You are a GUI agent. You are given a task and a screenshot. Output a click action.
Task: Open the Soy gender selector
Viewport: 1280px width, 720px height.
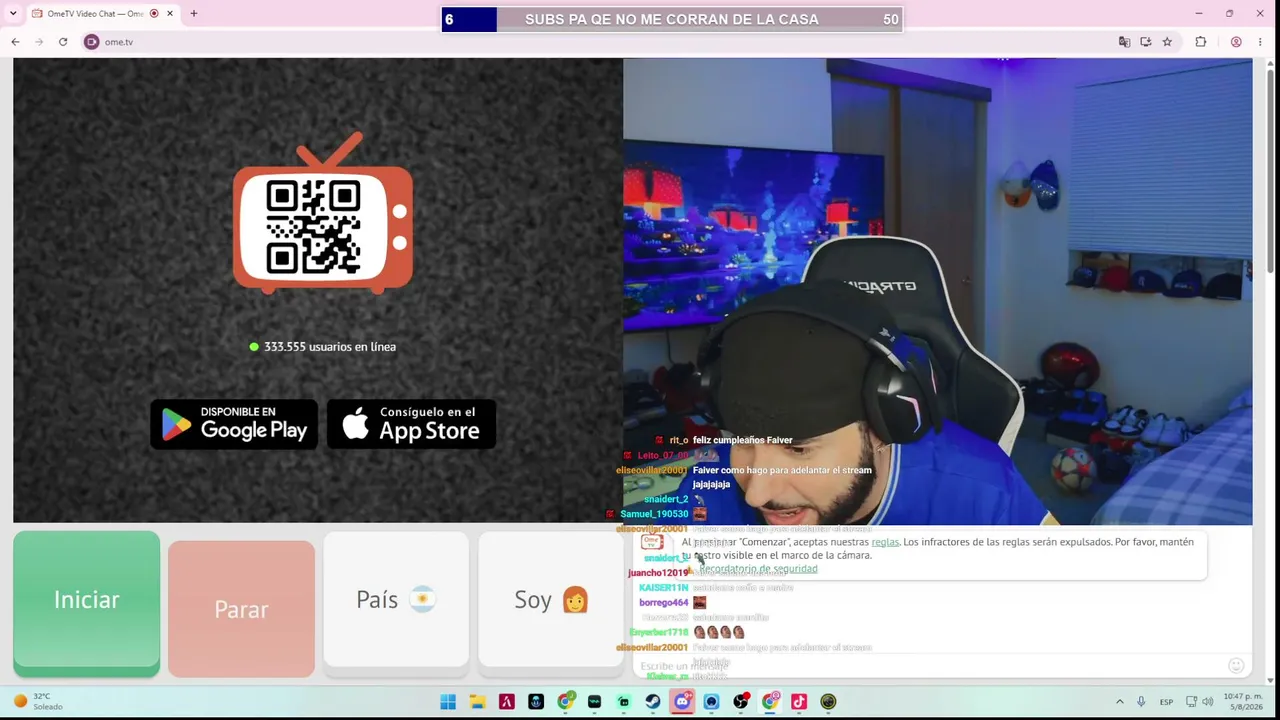pos(551,600)
